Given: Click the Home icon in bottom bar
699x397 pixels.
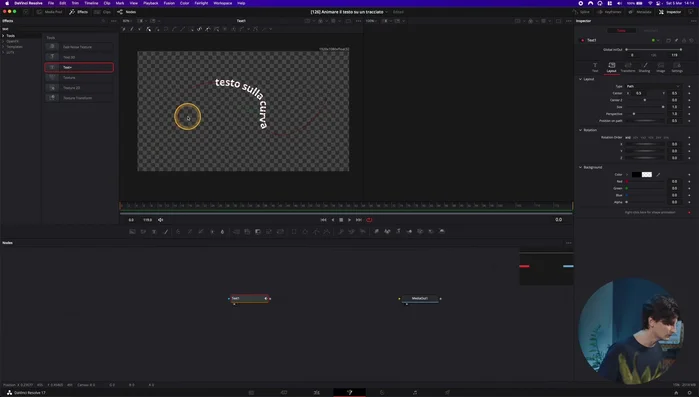Looking at the screenshot, I should click(676, 393).
